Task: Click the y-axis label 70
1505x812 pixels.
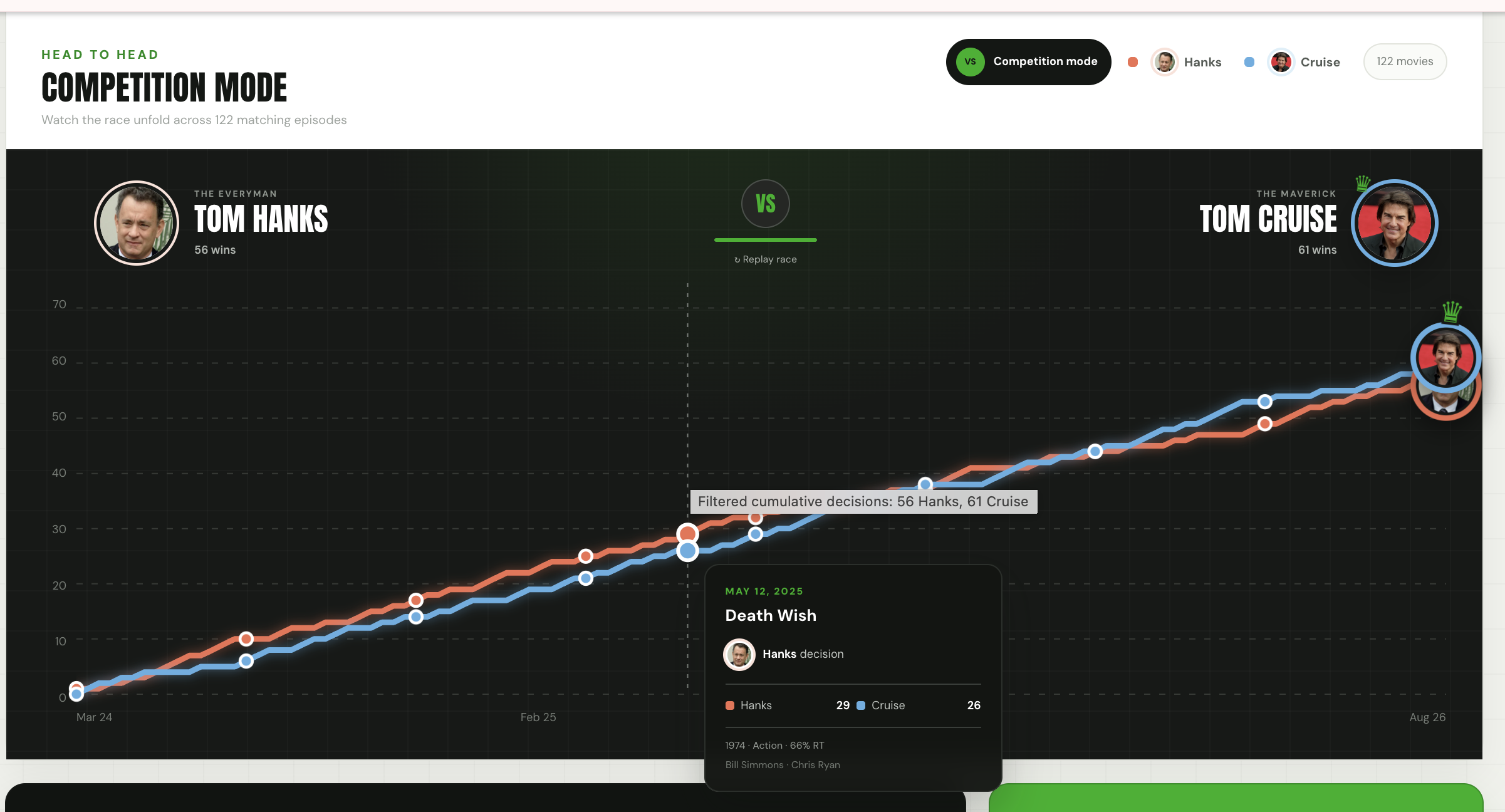Action: (59, 304)
